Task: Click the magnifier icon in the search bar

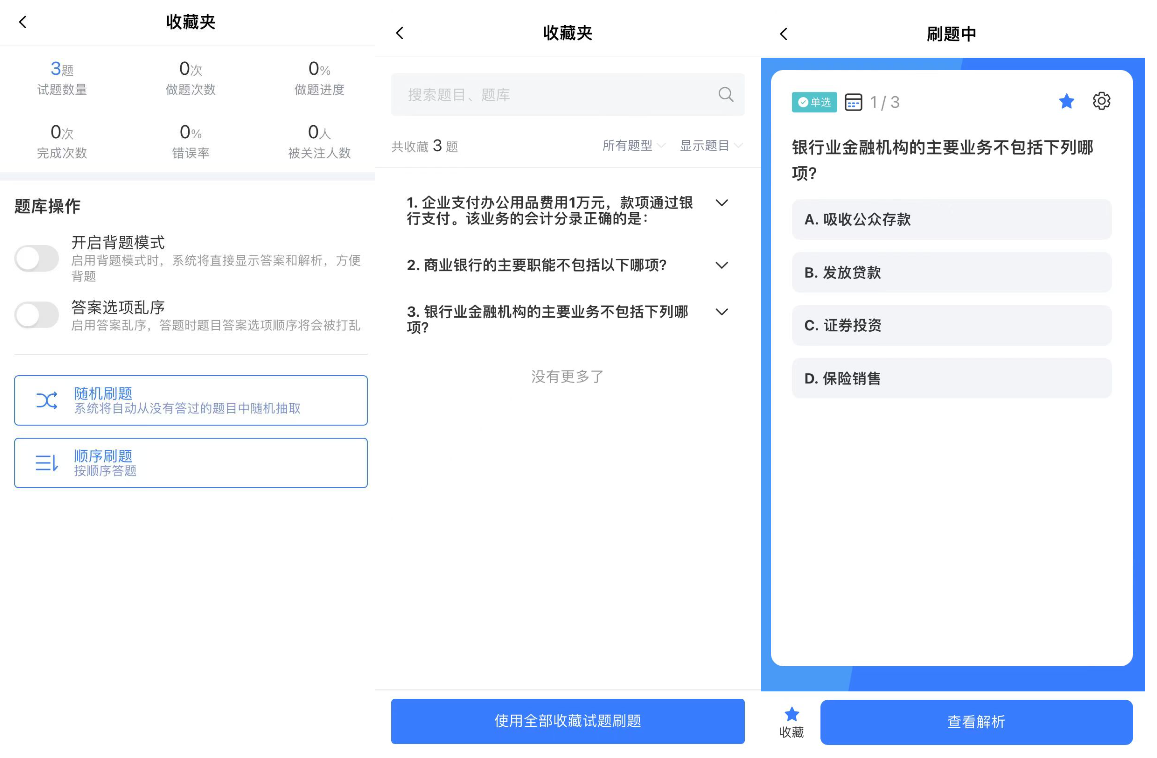Action: tap(726, 94)
